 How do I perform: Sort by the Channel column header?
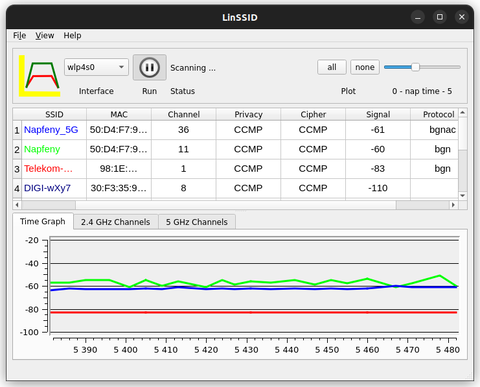coord(184,114)
